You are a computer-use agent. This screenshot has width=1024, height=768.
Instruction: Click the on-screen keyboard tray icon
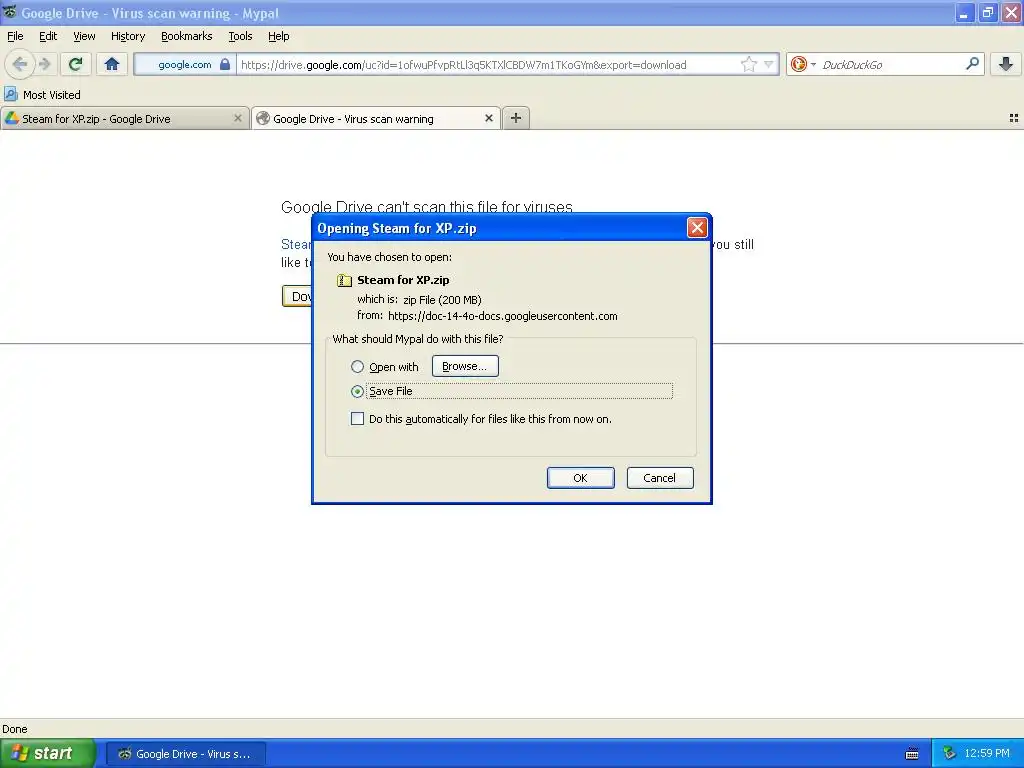[x=912, y=754]
